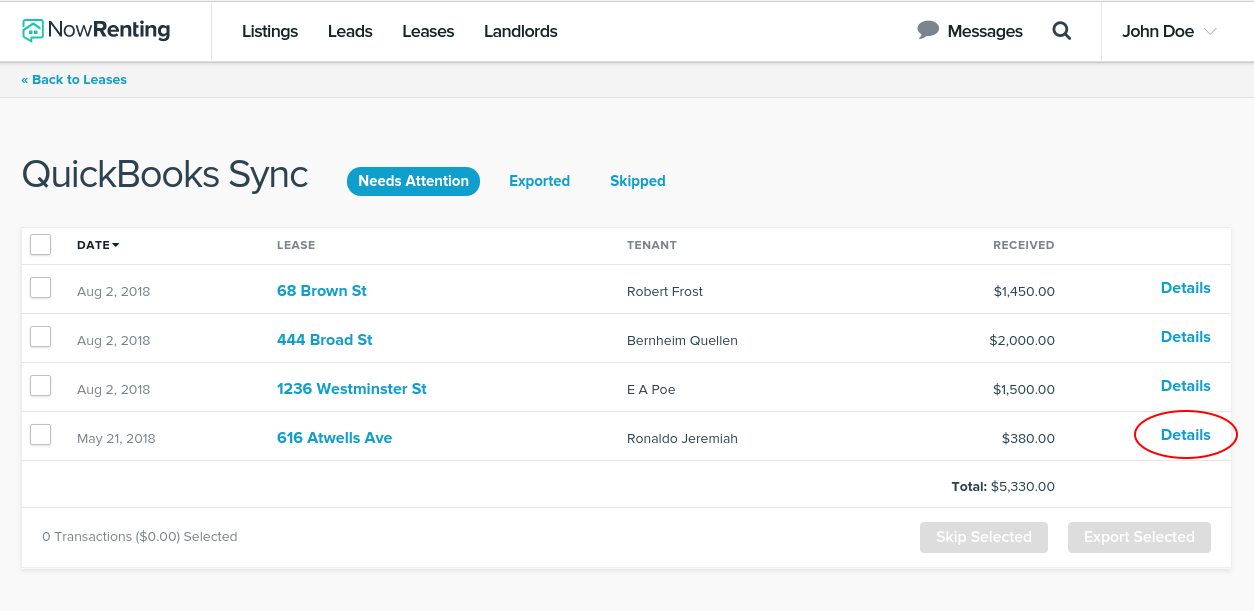1254x611 pixels.
Task: Click tenant name E A Poe
Action: coord(651,390)
